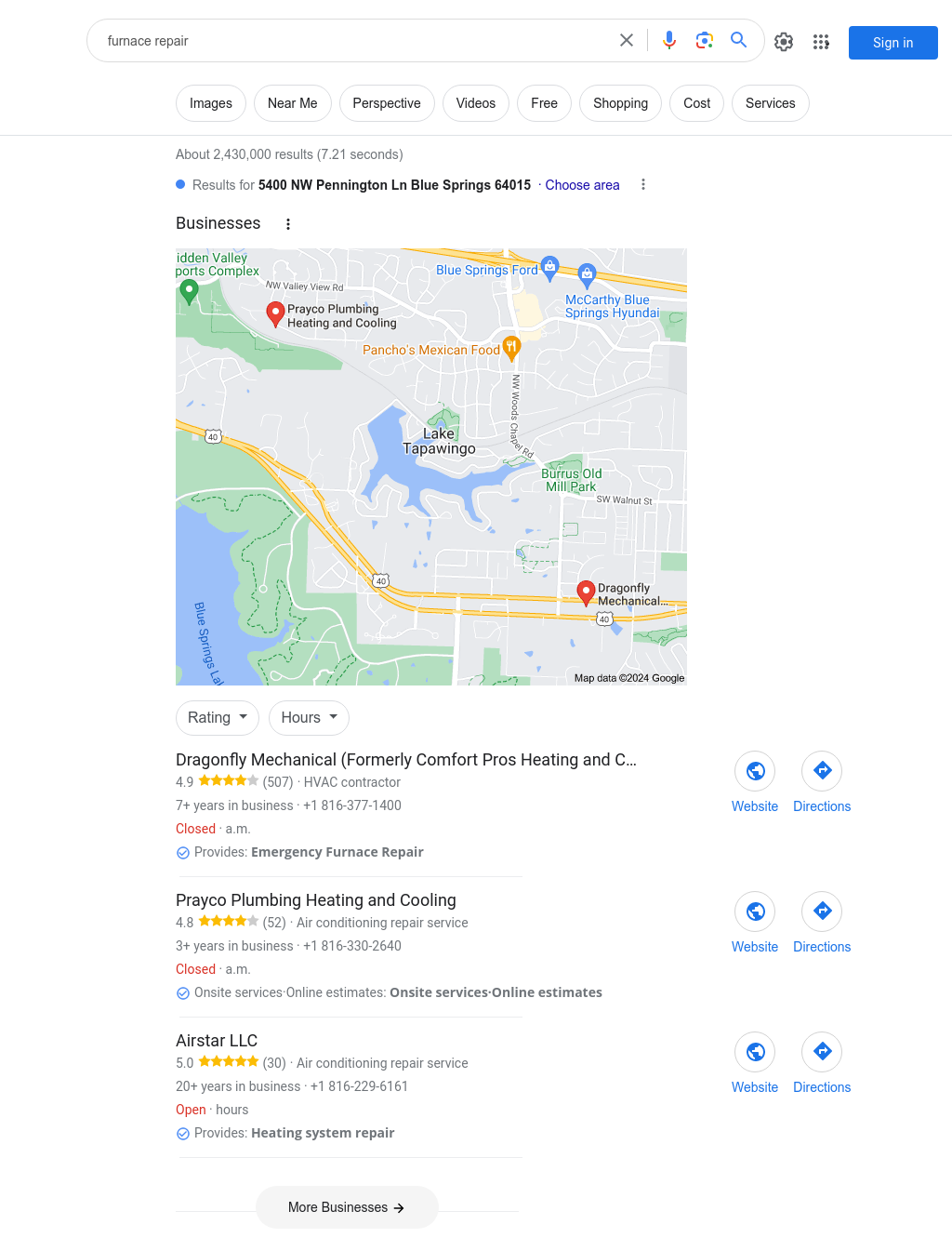
Task: Start voice search with microphone icon
Action: pyautogui.click(x=669, y=40)
